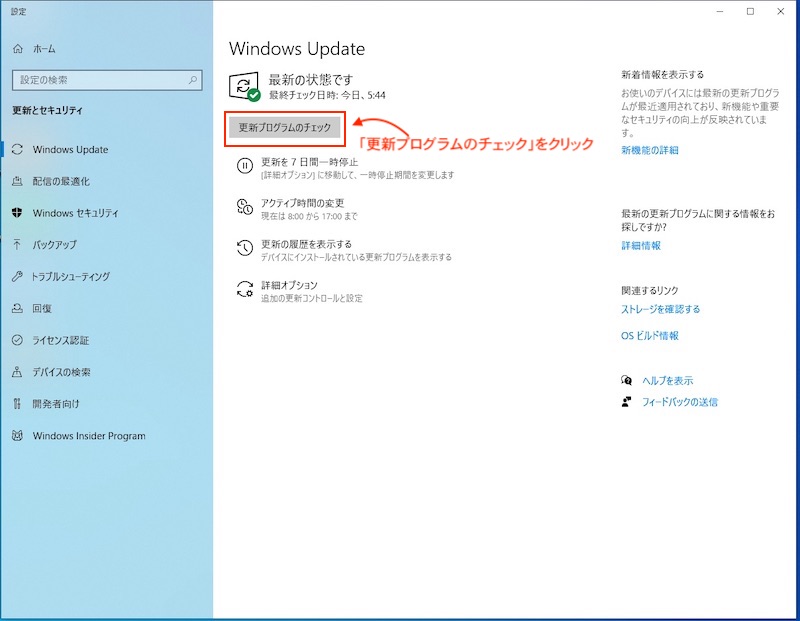This screenshot has height=621, width=800.
Task: Click OS ビルド情報 link
Action: pyautogui.click(x=649, y=336)
